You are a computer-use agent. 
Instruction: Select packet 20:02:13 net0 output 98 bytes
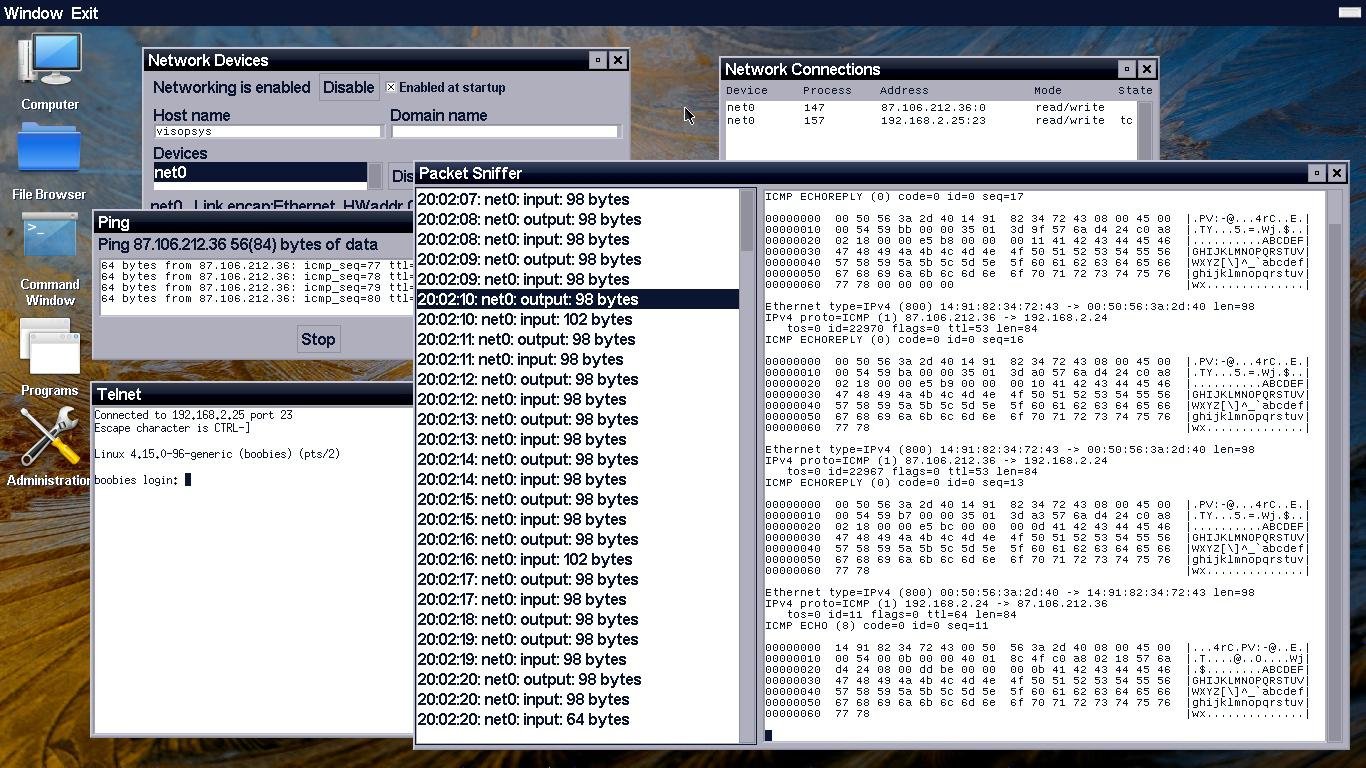[x=578, y=419]
